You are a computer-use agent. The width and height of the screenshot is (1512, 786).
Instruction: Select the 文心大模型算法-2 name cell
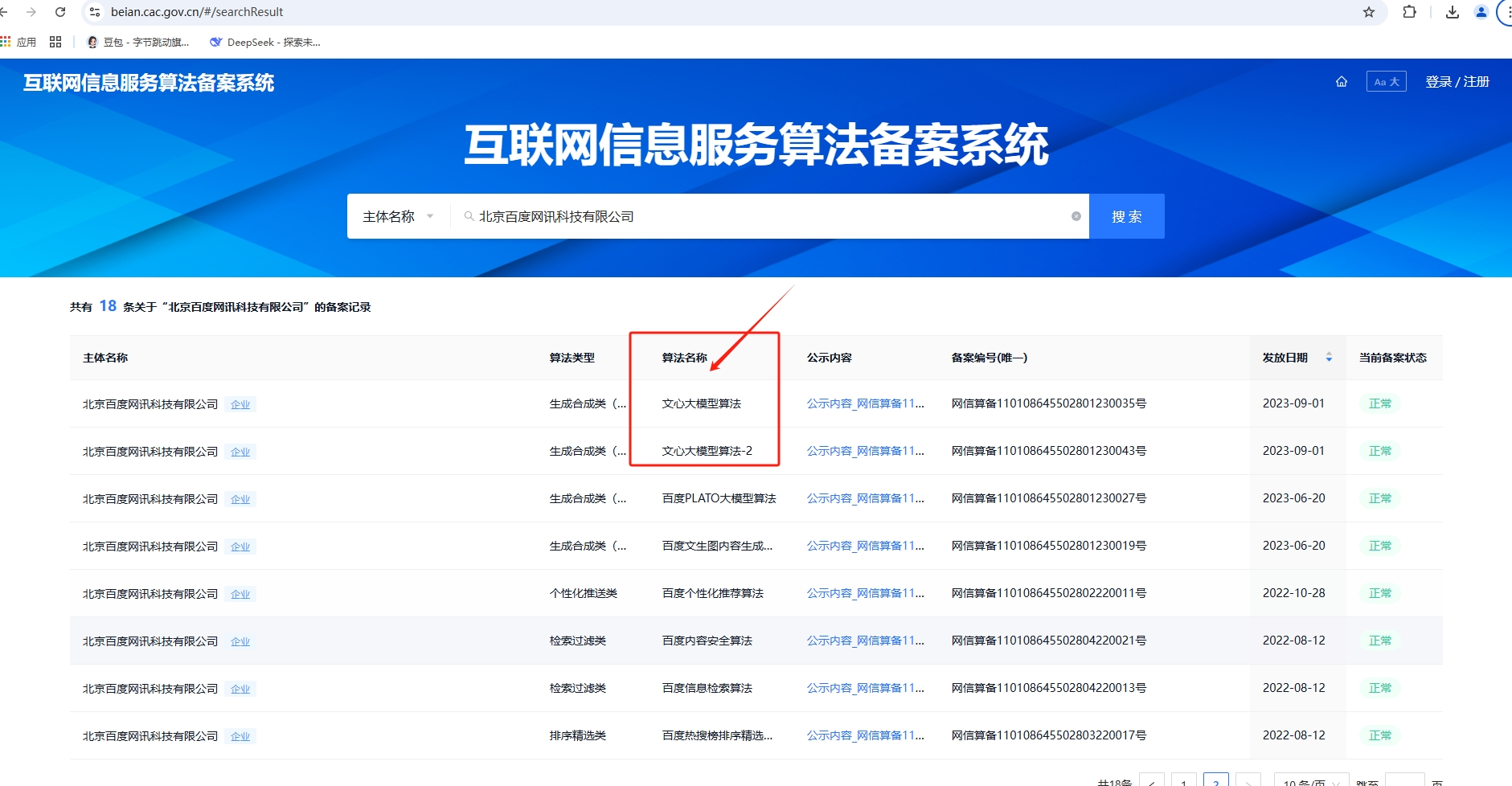(707, 451)
